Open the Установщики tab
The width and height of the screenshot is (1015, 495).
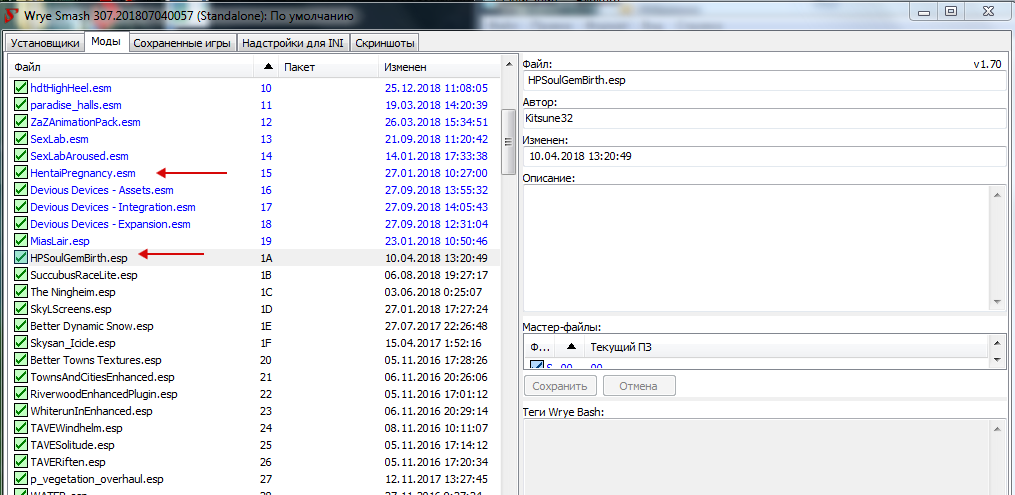click(x=44, y=43)
